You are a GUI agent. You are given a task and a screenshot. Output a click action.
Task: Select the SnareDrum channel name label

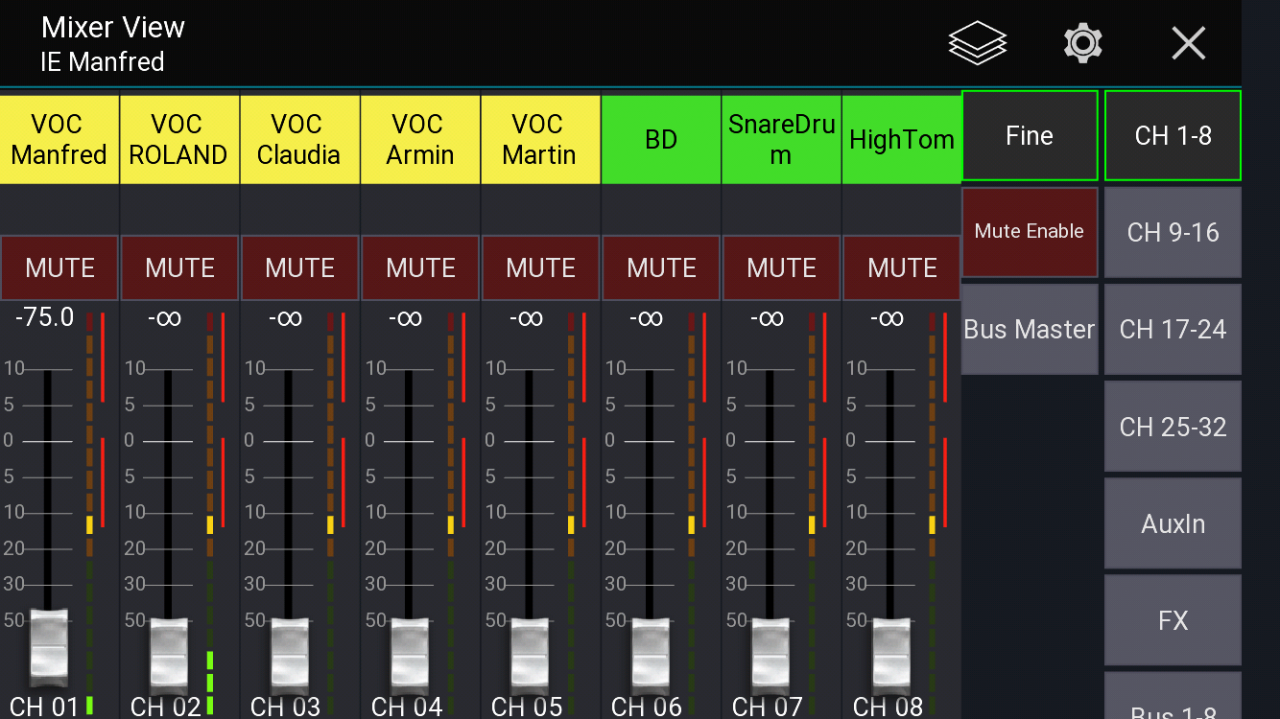click(781, 140)
